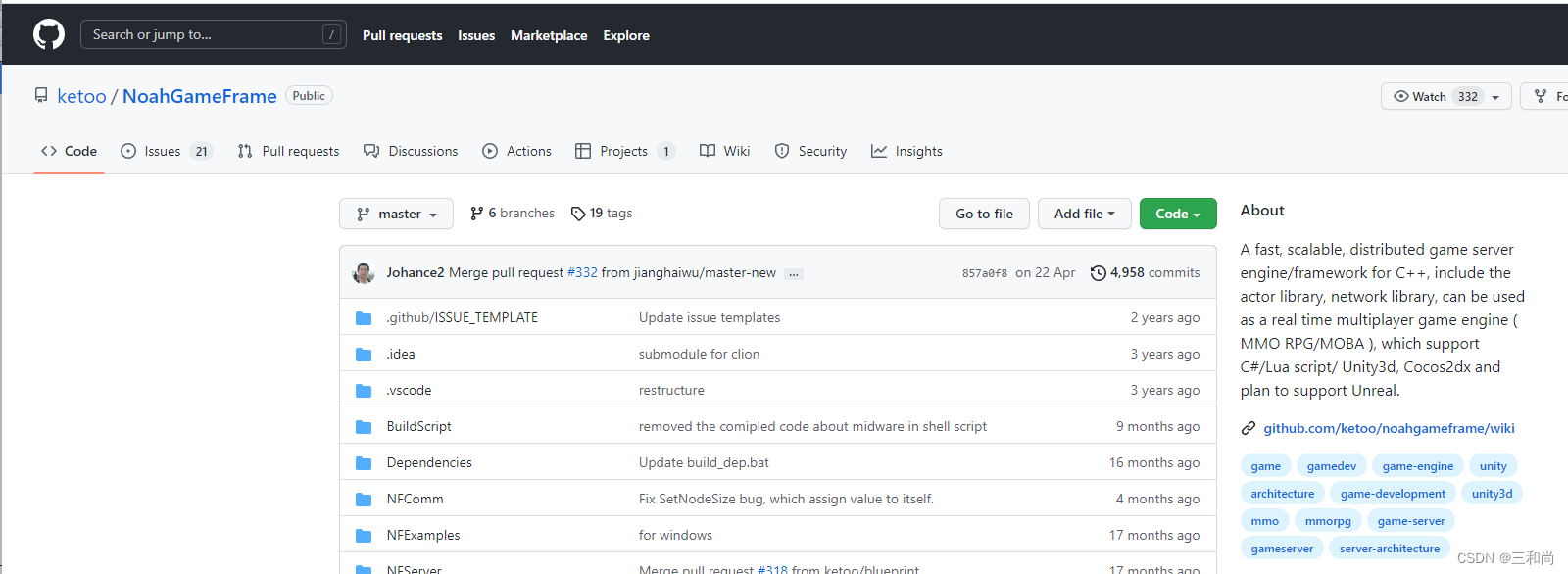Click the GitHub Octocat logo
Screen dimensions: 1568x574
49,34
